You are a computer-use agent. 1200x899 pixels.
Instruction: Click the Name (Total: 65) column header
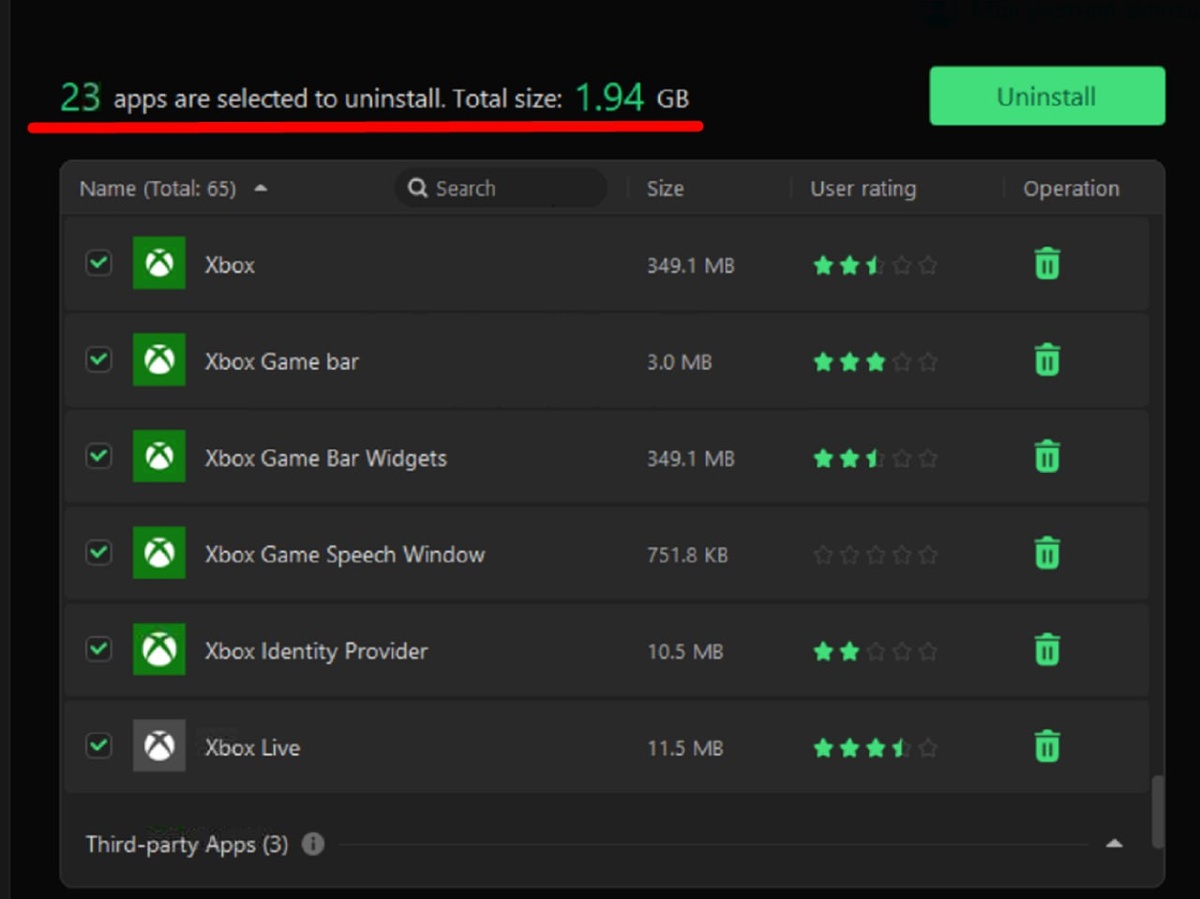(x=158, y=189)
